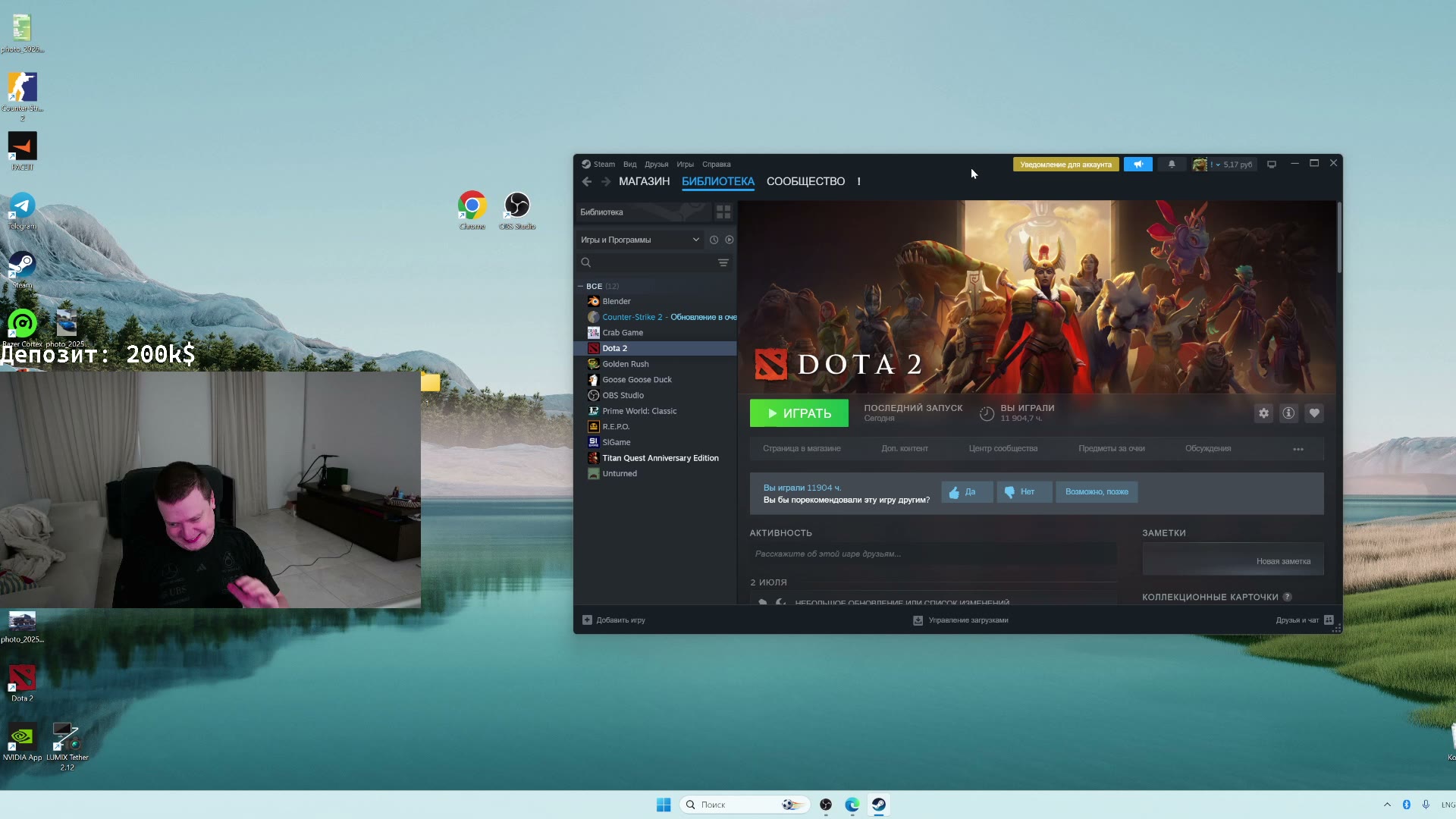Viewport: 1456px width, 819px height.
Task: Click the magnifier icon in library search
Action: 585,262
